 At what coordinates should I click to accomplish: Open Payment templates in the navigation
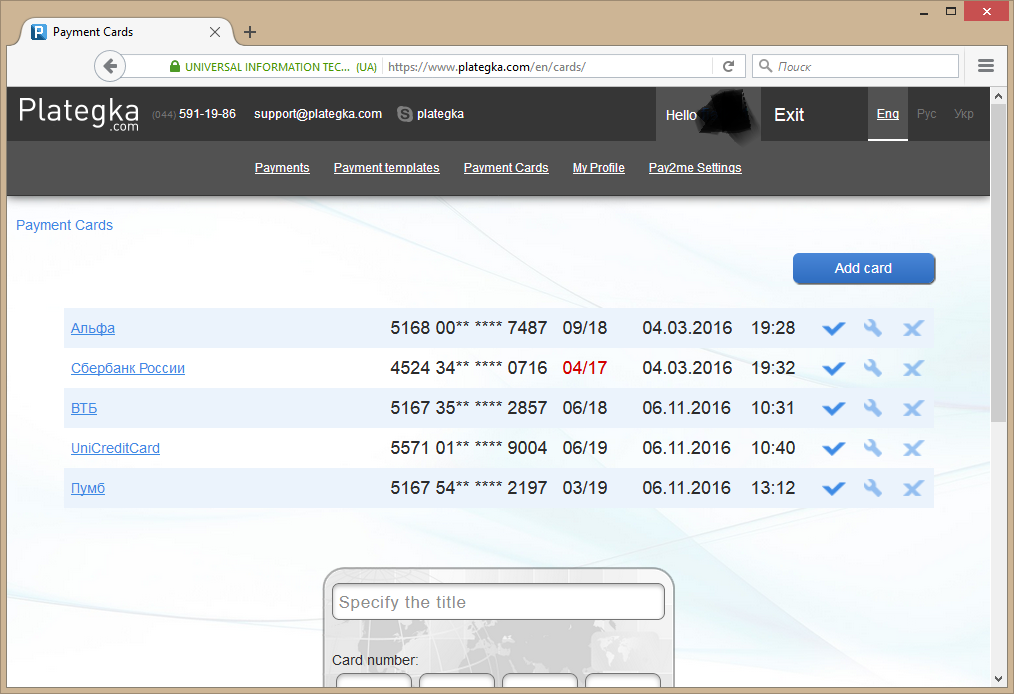(387, 168)
